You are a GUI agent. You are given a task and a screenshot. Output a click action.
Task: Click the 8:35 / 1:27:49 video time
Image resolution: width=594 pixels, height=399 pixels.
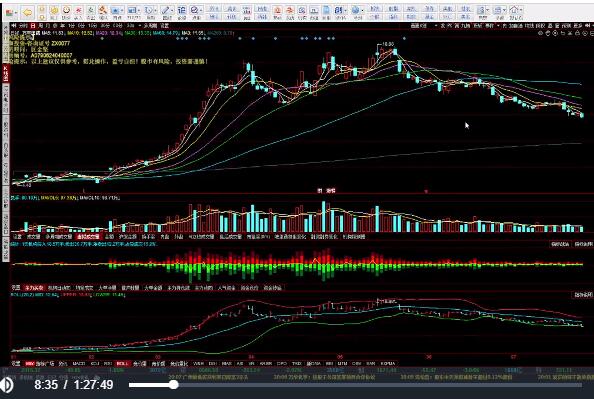click(x=74, y=385)
